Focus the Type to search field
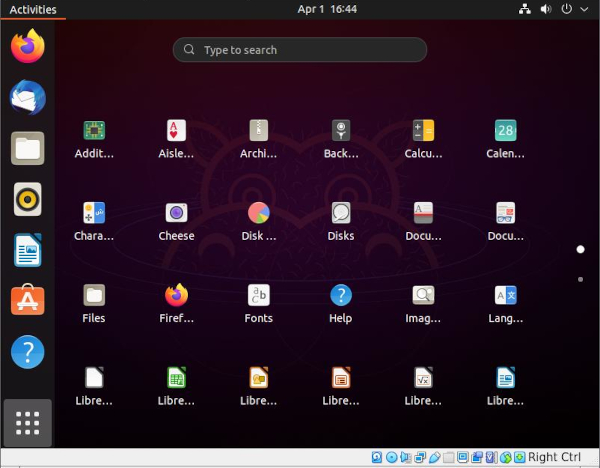This screenshot has height=468, width=600. (x=300, y=50)
